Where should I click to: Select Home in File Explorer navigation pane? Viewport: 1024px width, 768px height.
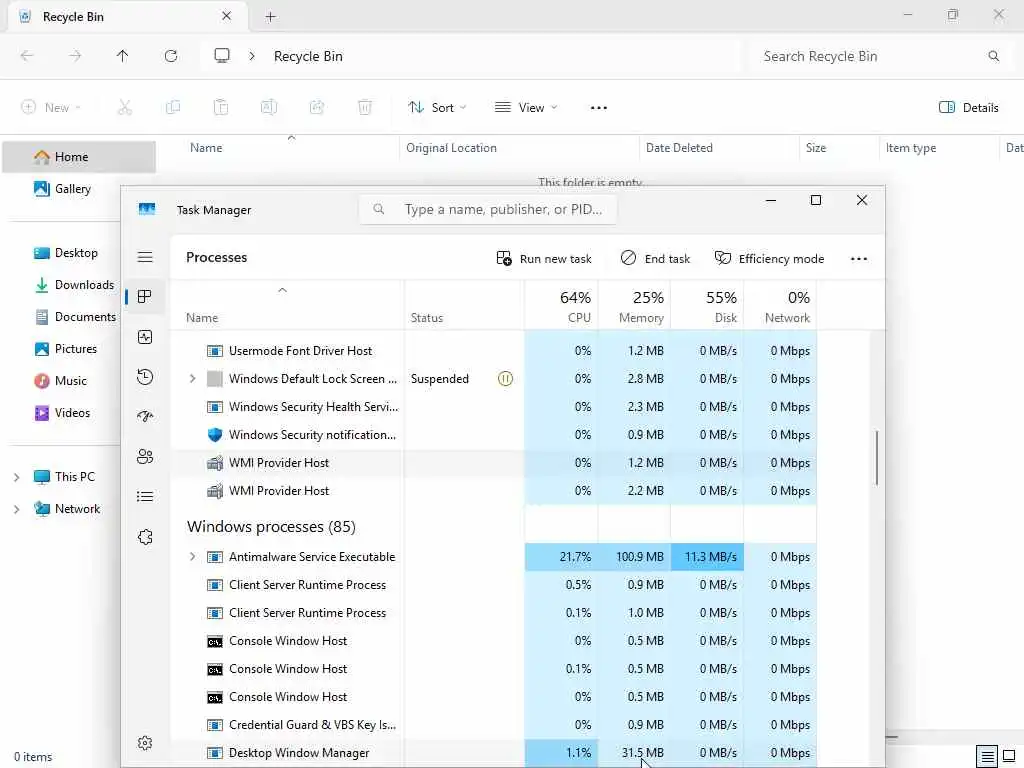(79, 157)
